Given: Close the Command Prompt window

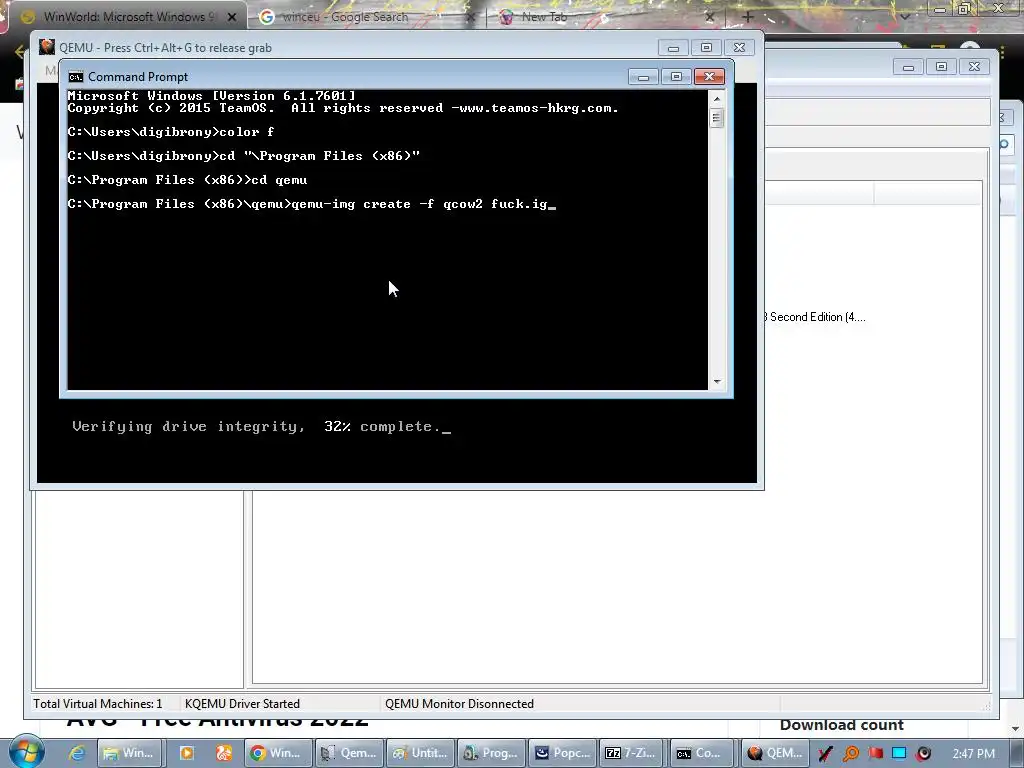Looking at the screenshot, I should click(709, 77).
